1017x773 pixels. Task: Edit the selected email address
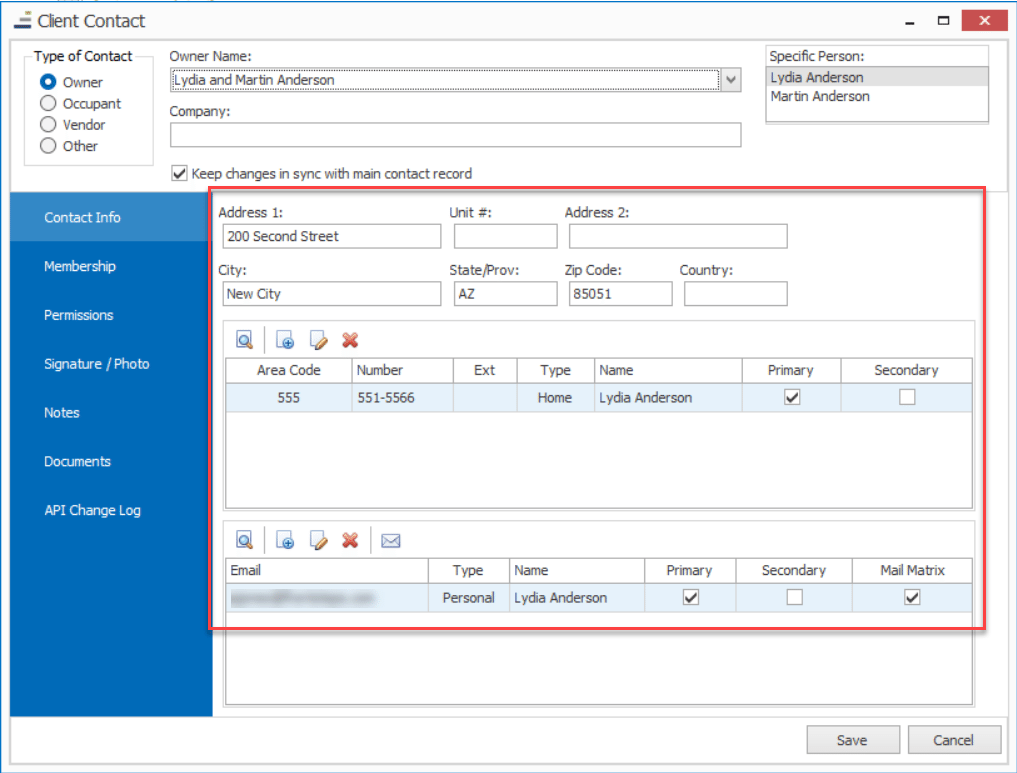pyautogui.click(x=318, y=540)
